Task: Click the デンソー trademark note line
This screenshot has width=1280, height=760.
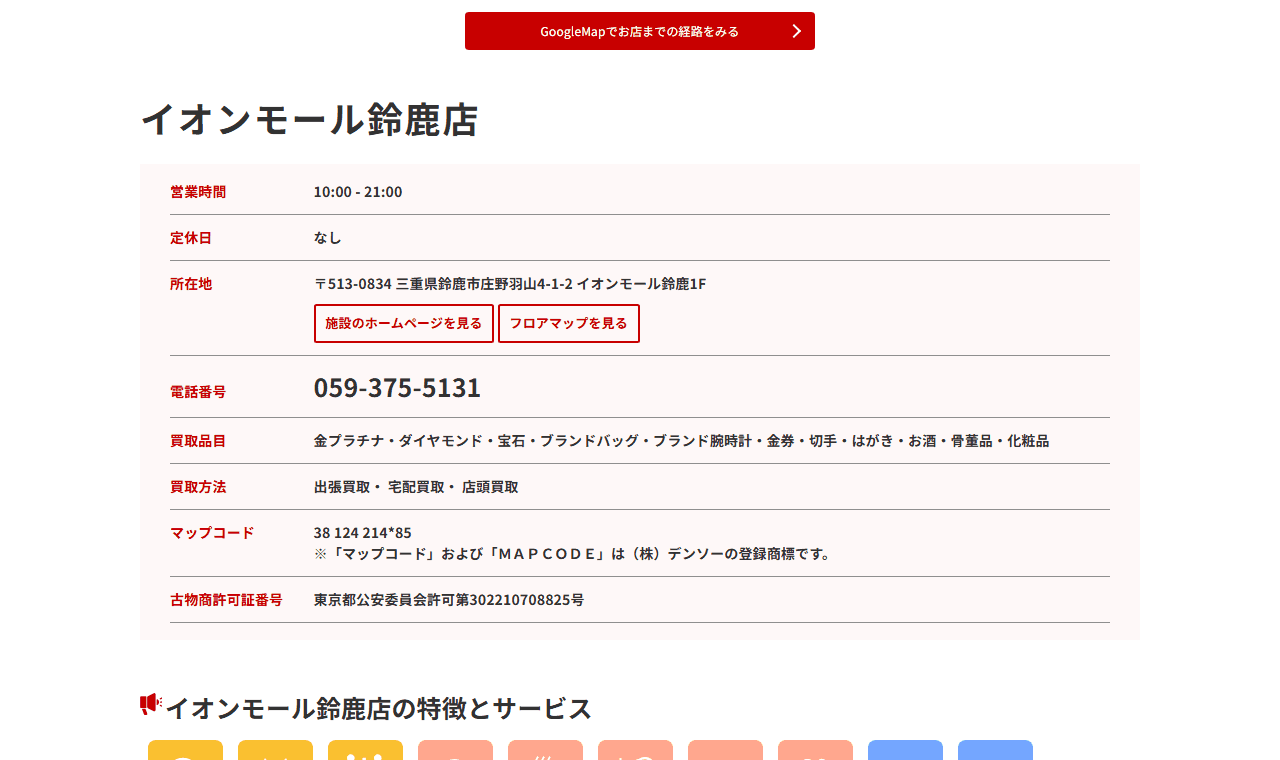Action: coord(573,554)
